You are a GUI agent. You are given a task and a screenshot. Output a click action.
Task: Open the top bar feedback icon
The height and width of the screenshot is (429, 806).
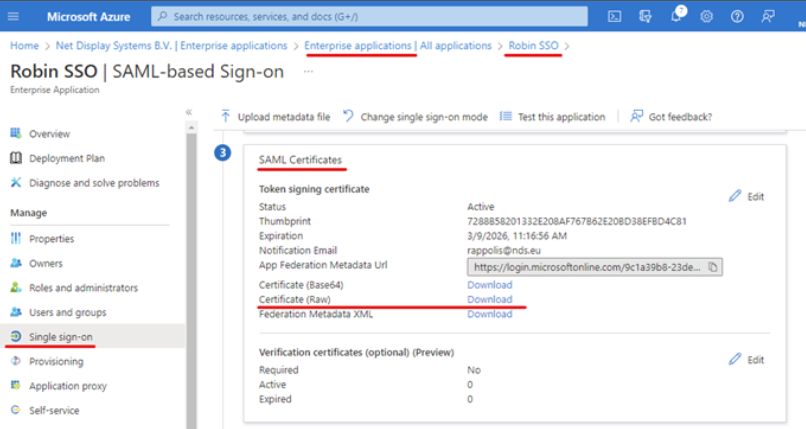(x=768, y=16)
